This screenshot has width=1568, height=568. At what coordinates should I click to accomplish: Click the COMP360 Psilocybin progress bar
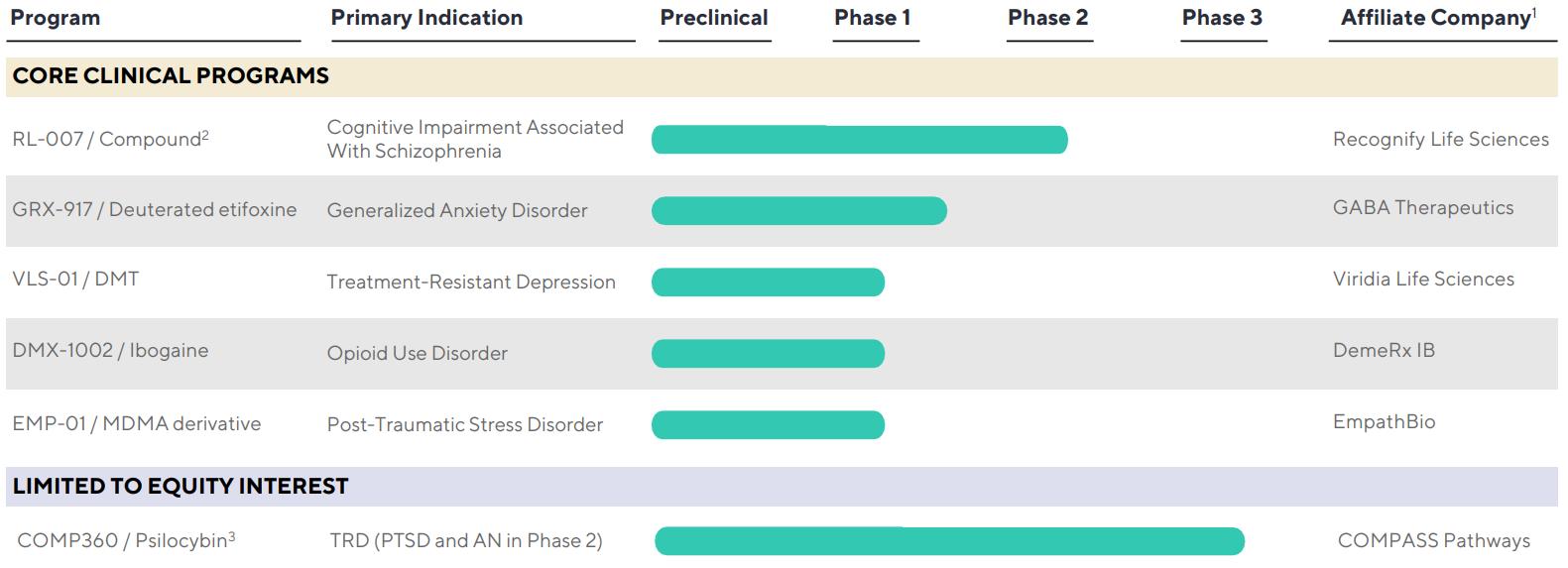pyautogui.click(x=949, y=541)
